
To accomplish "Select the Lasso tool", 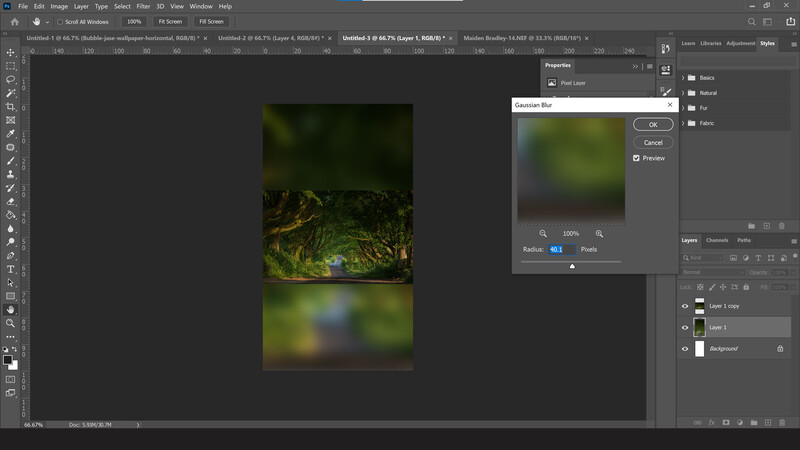I will (10, 80).
